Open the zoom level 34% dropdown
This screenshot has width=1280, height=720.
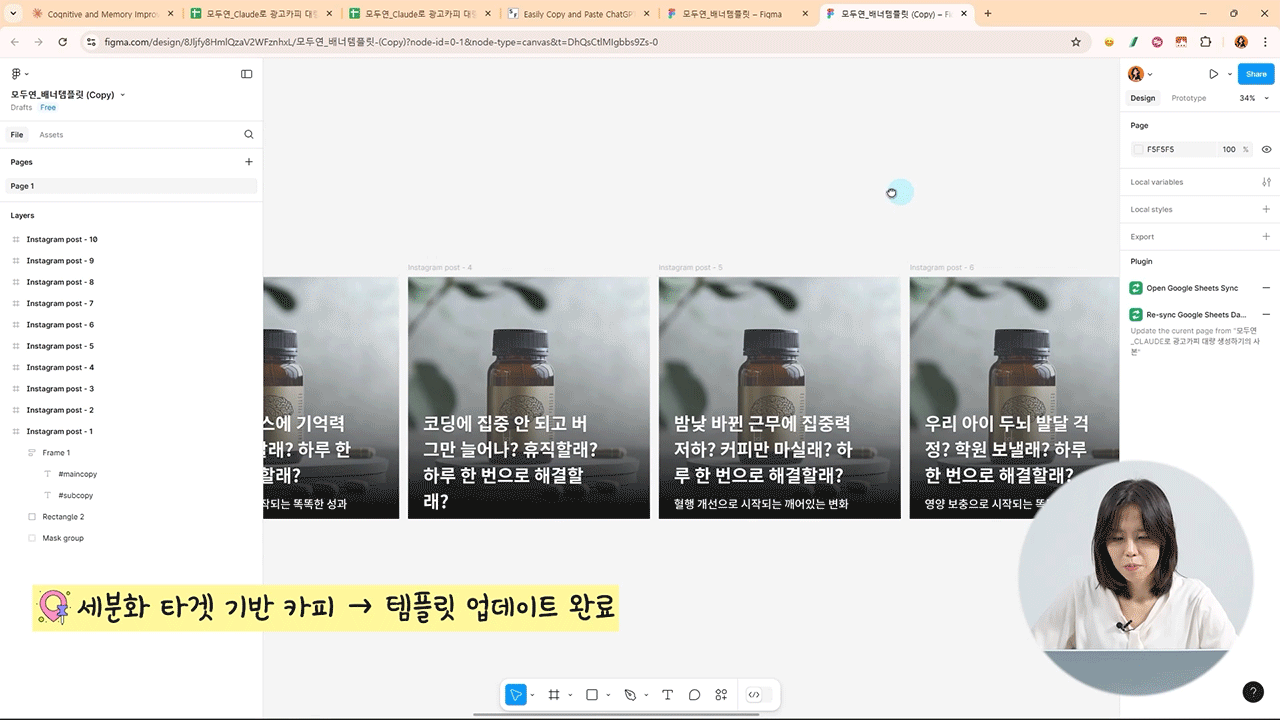click(1253, 98)
